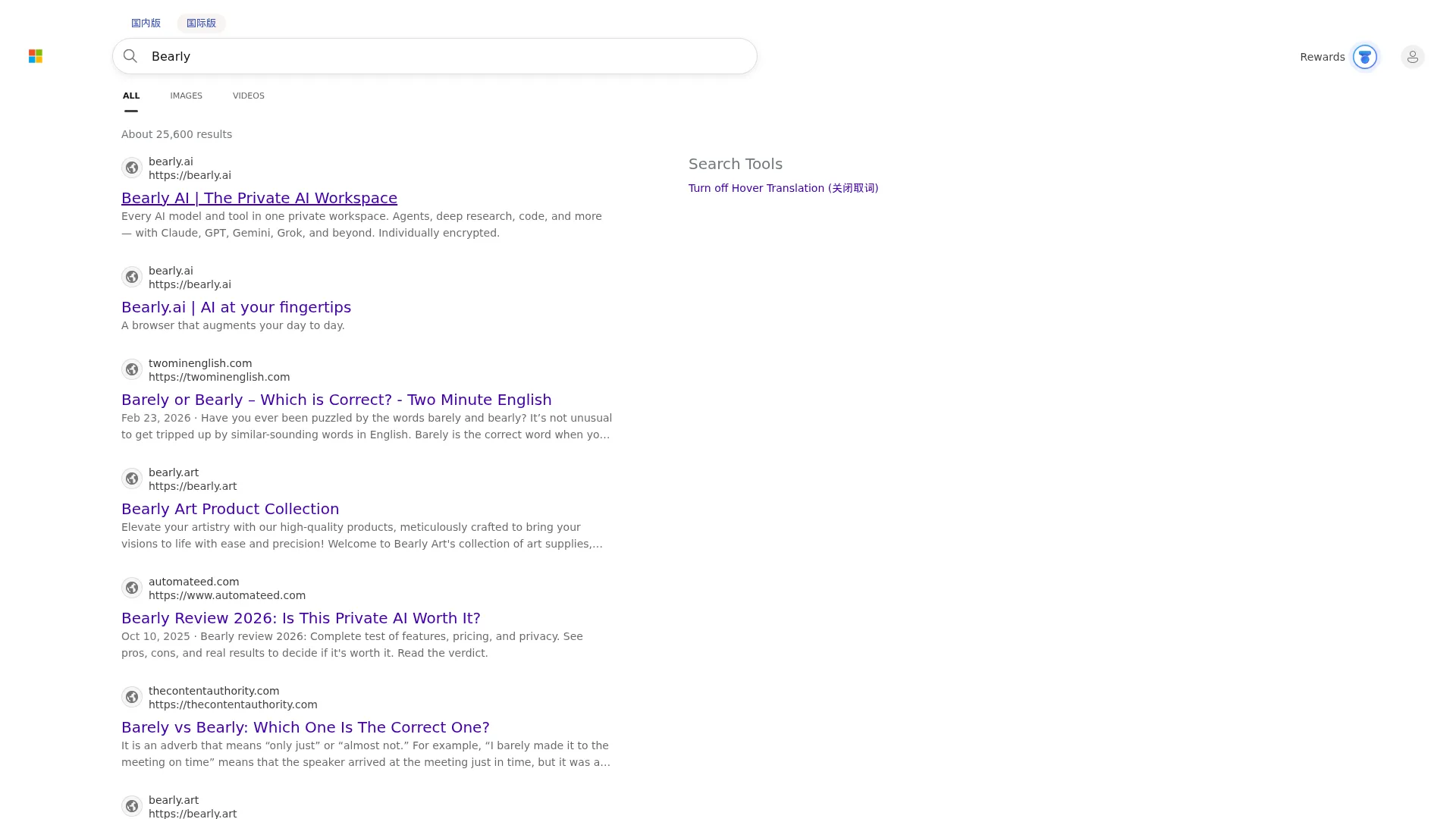Click the automateed.com site name
The width and height of the screenshot is (1456, 819).
[193, 582]
